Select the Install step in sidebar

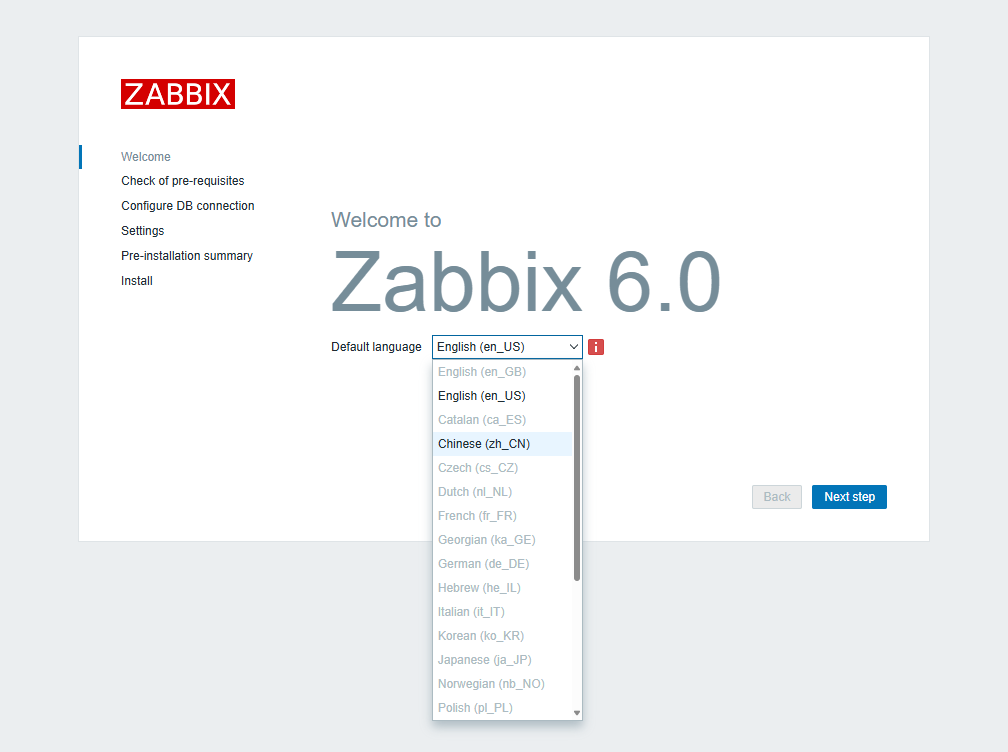[x=136, y=280]
